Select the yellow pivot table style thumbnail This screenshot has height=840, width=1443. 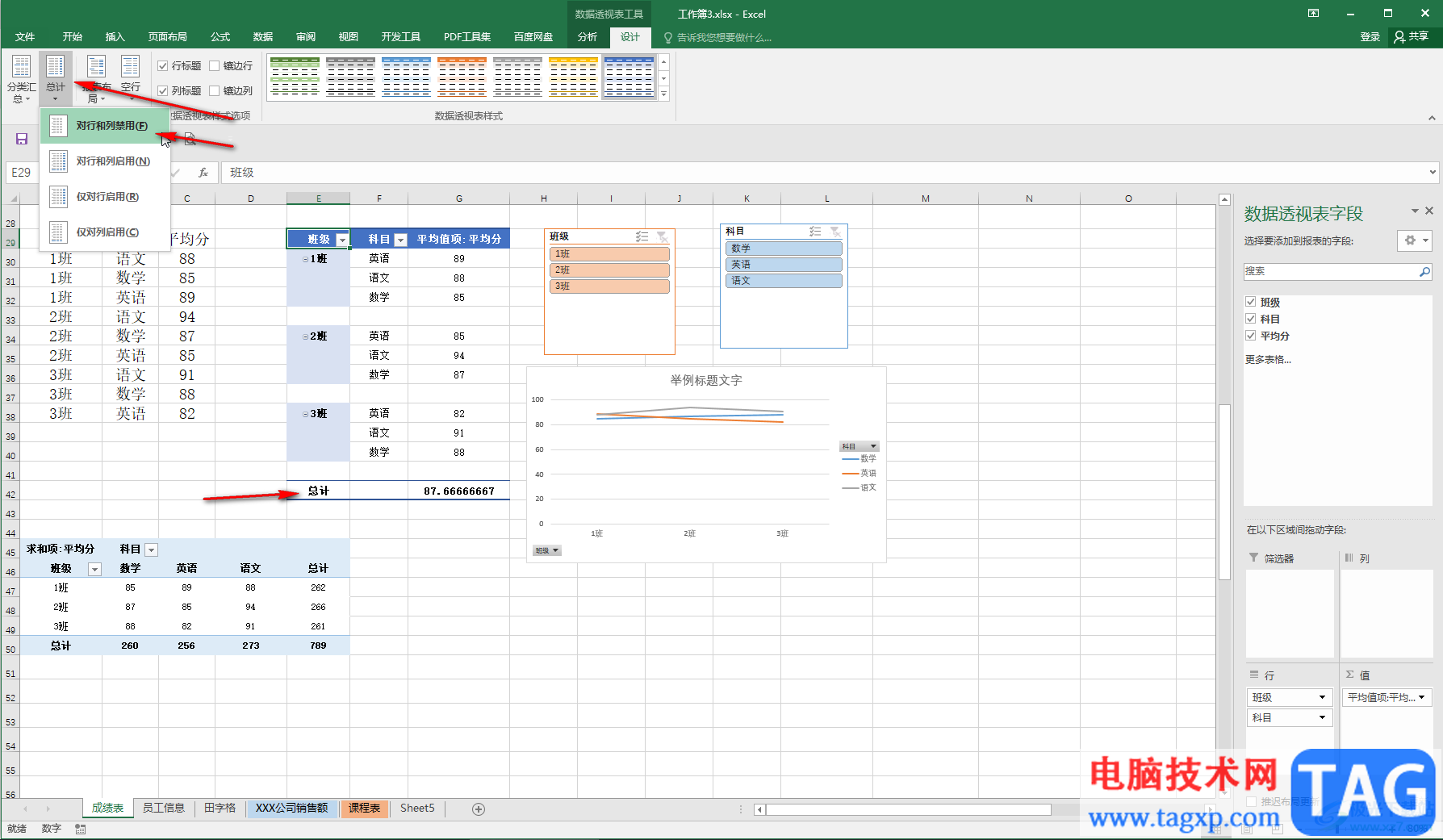pos(573,77)
